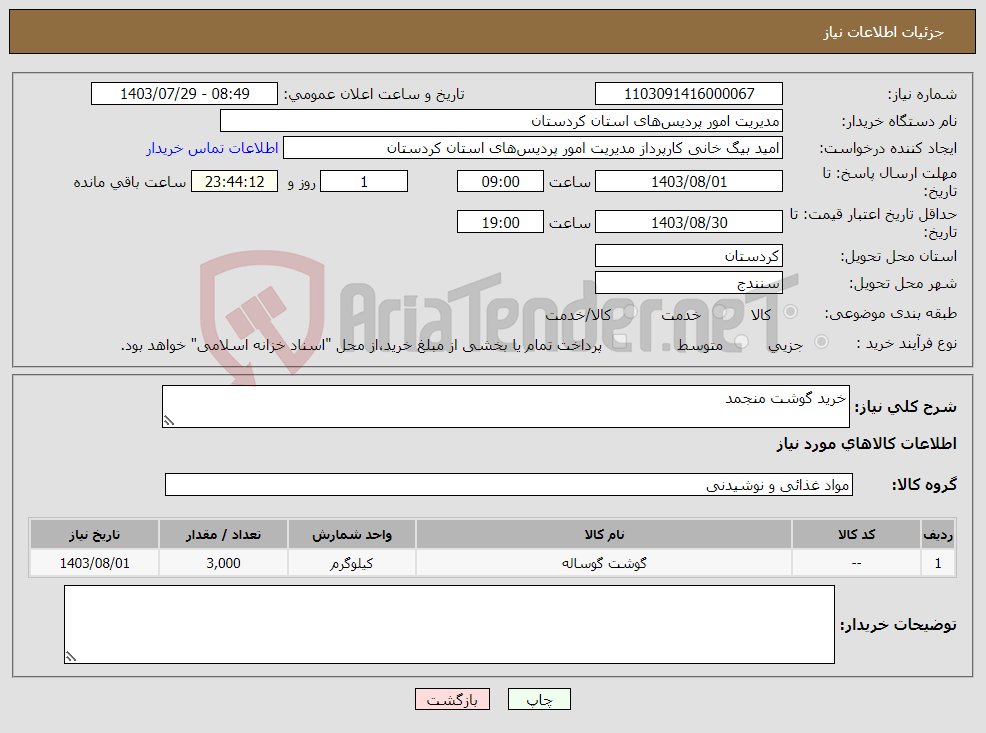Image resolution: width=986 pixels, height=733 pixels.
Task: Click the remaining days field showing 1
Action: point(364,182)
